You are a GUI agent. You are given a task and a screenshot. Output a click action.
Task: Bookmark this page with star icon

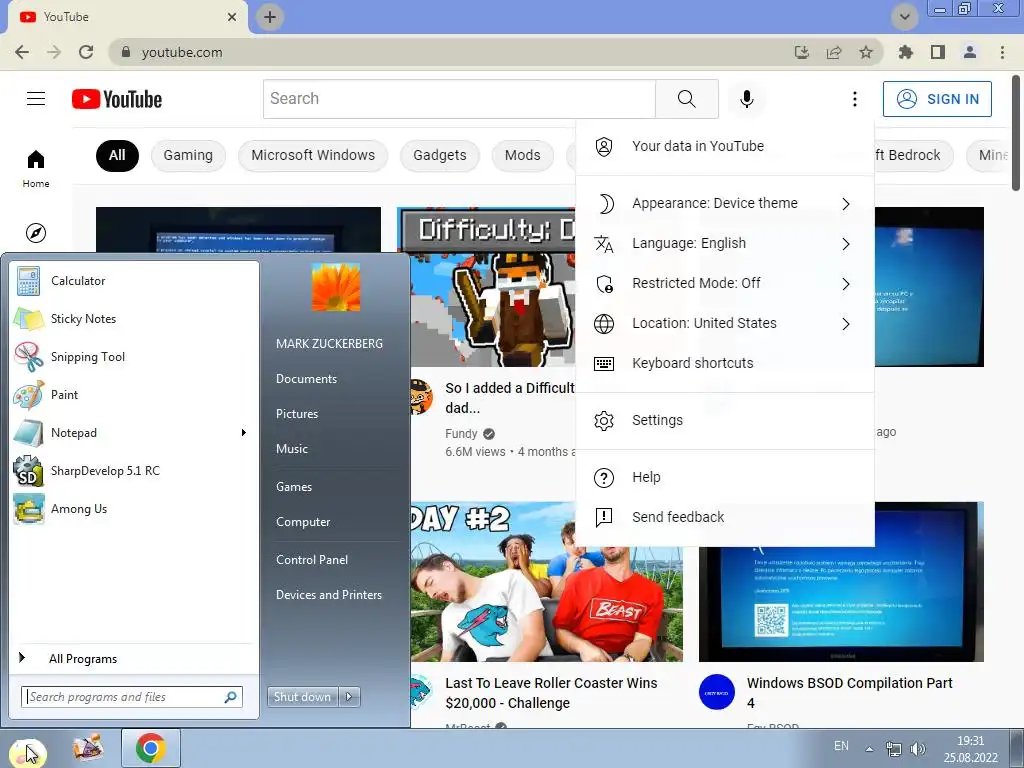point(866,52)
